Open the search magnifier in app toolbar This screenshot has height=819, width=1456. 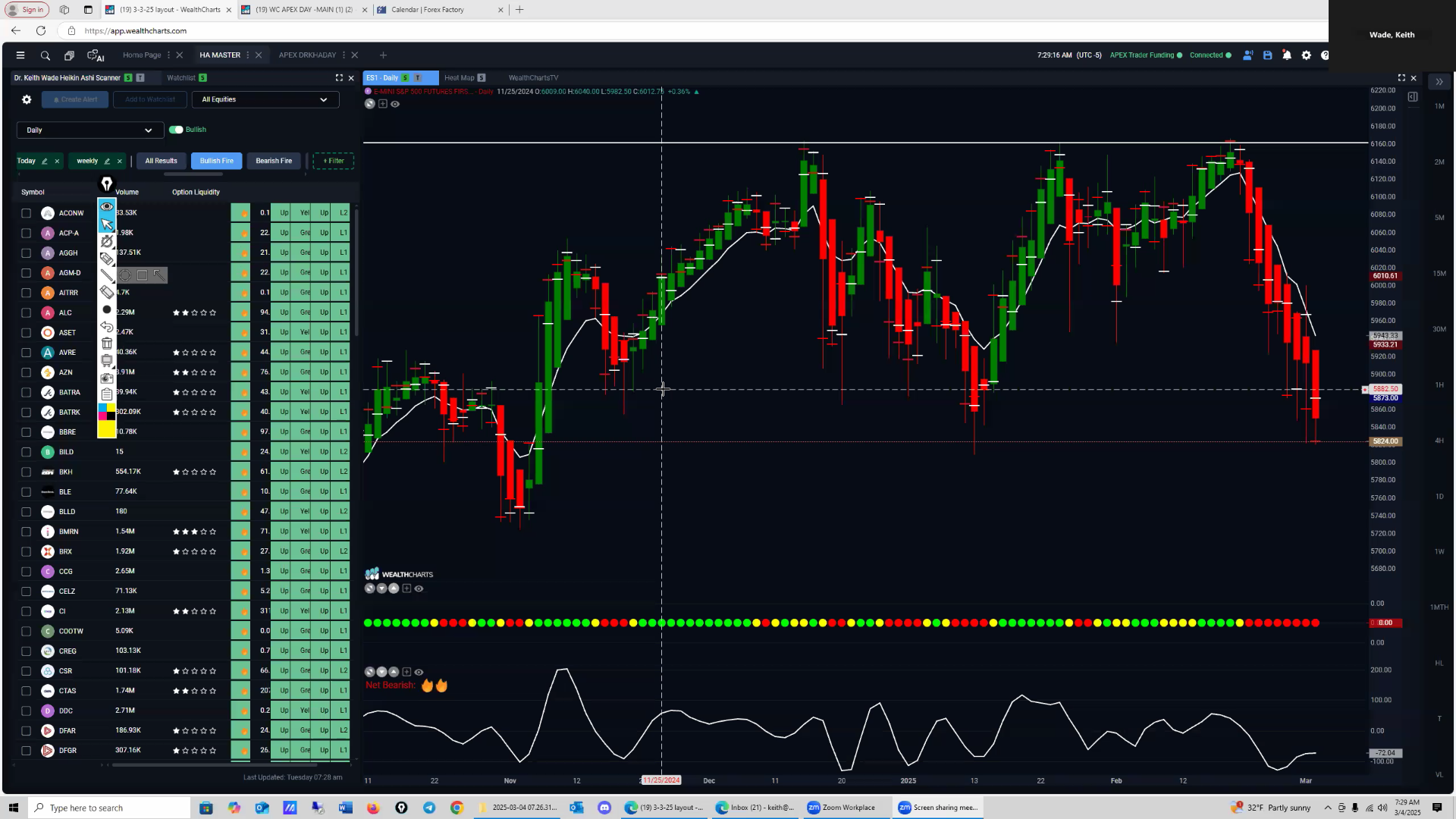[x=45, y=55]
